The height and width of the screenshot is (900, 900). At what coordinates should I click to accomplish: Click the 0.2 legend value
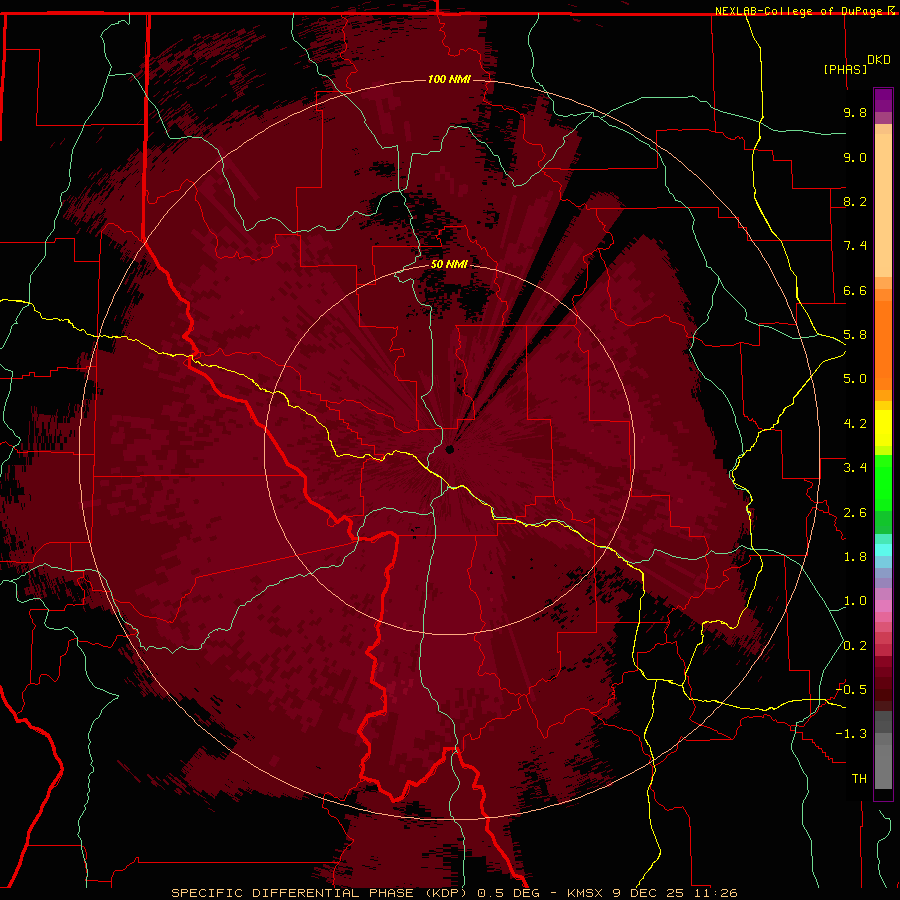(x=855, y=646)
